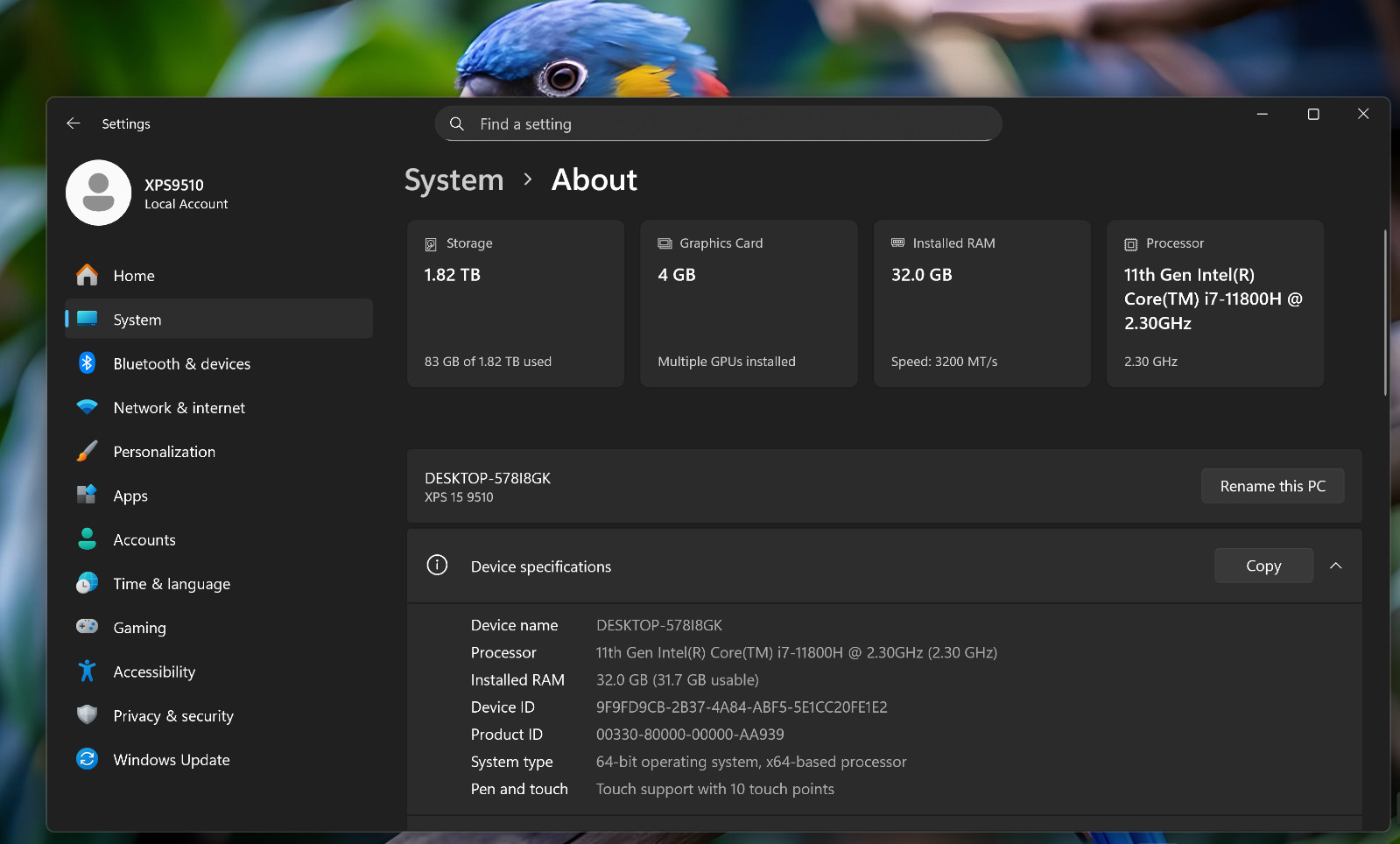This screenshot has width=1400, height=844.
Task: Open Accessibility via its figure icon
Action: (x=87, y=671)
